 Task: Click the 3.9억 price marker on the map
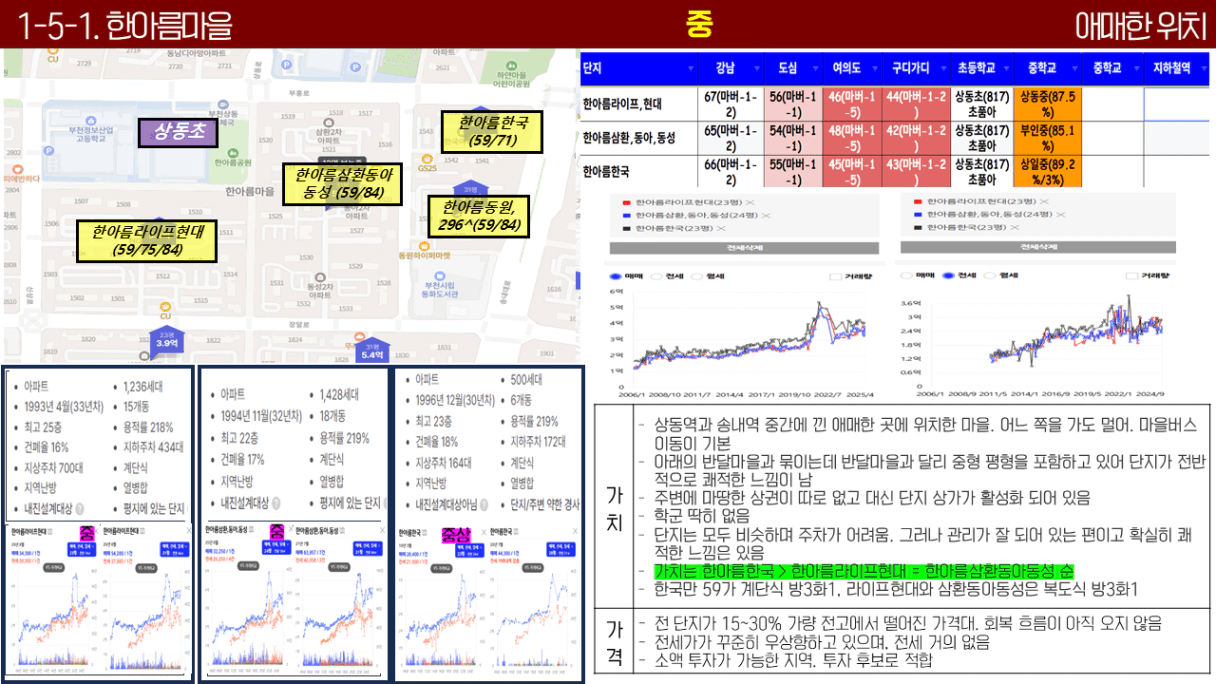165,341
